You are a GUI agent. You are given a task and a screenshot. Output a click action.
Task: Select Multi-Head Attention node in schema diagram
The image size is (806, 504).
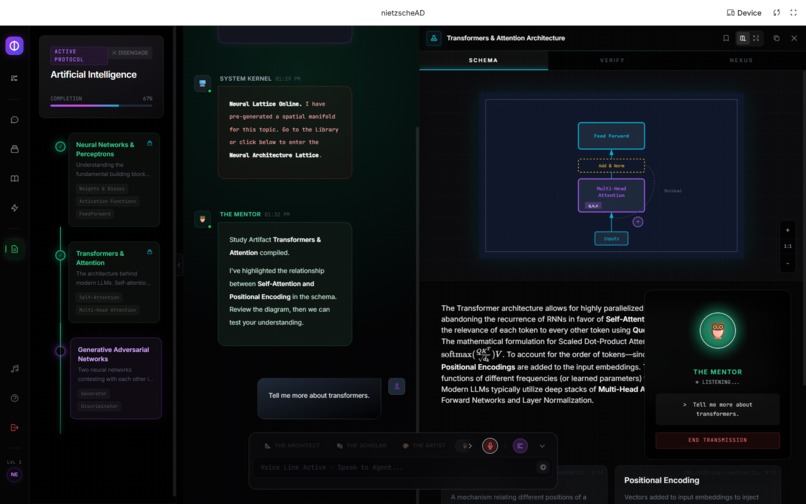pyautogui.click(x=611, y=195)
